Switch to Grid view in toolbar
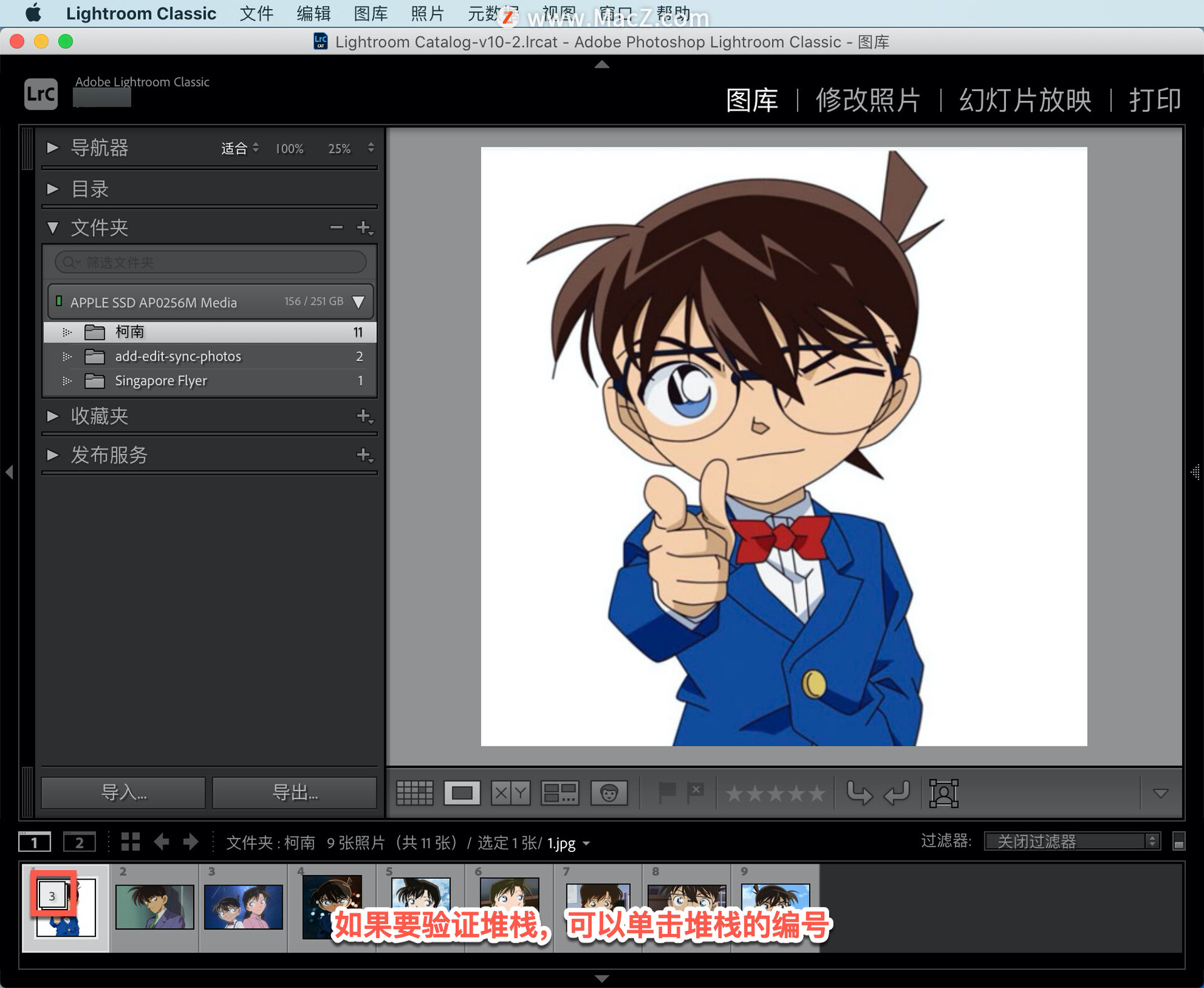This screenshot has width=1204, height=988. coord(415,794)
